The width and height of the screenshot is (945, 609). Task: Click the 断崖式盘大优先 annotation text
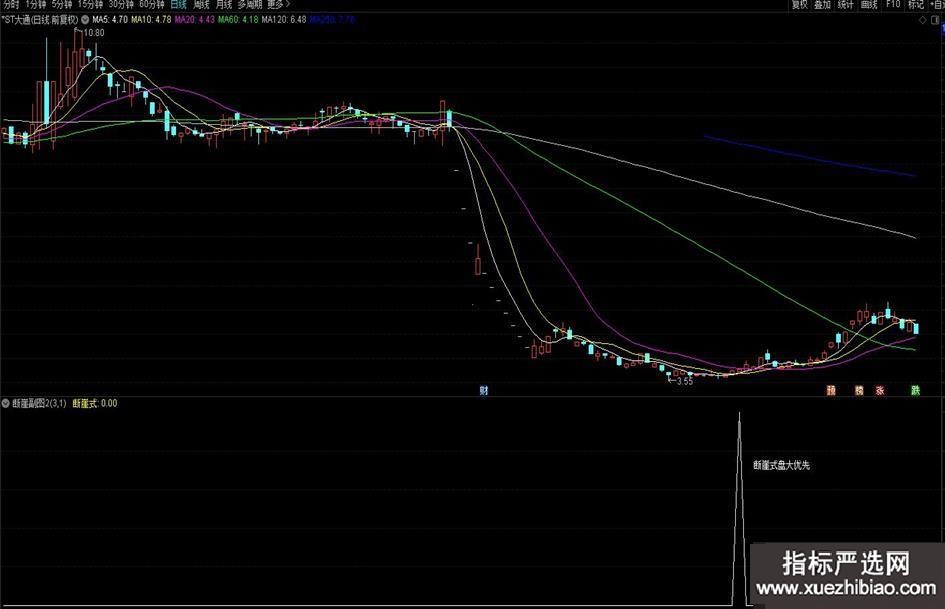point(782,465)
